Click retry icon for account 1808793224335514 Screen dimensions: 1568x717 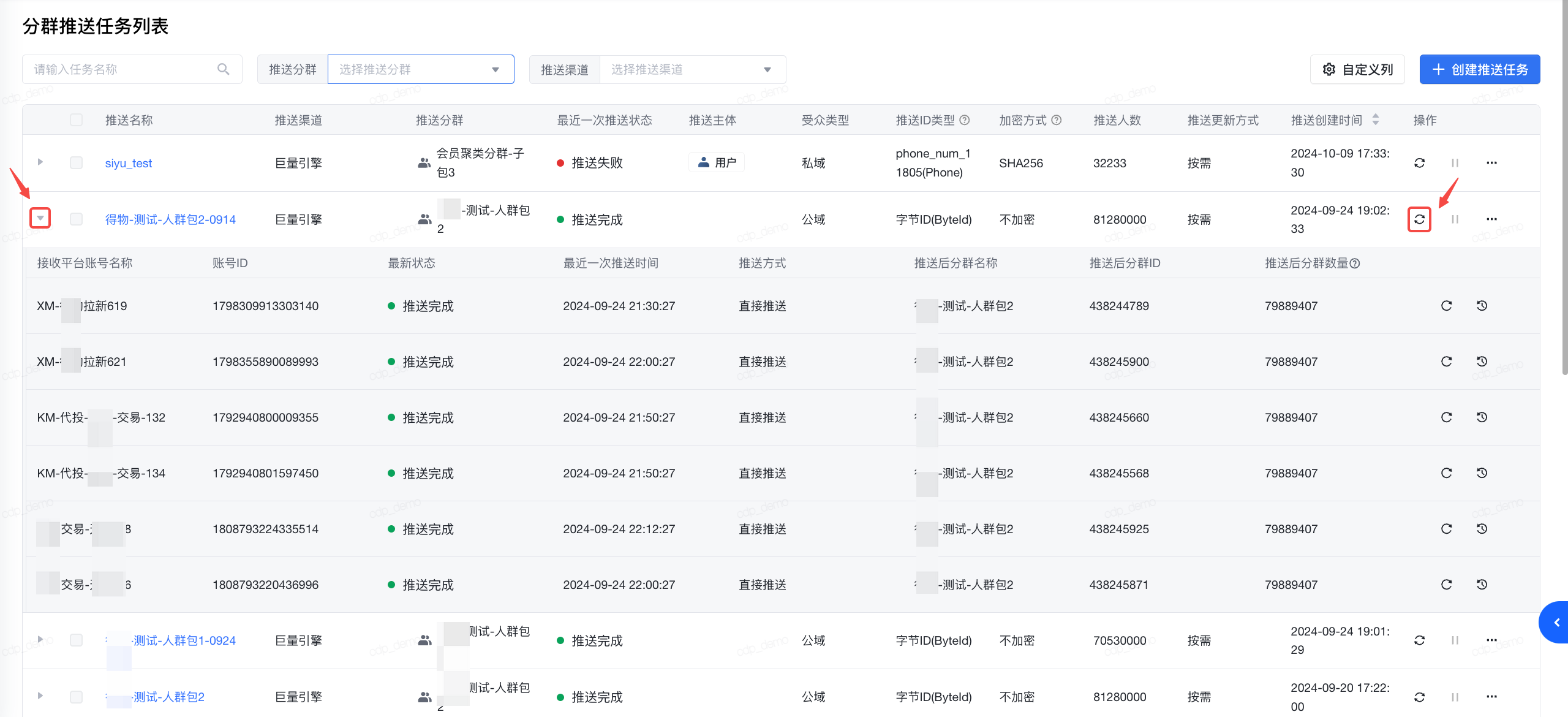tap(1446, 529)
